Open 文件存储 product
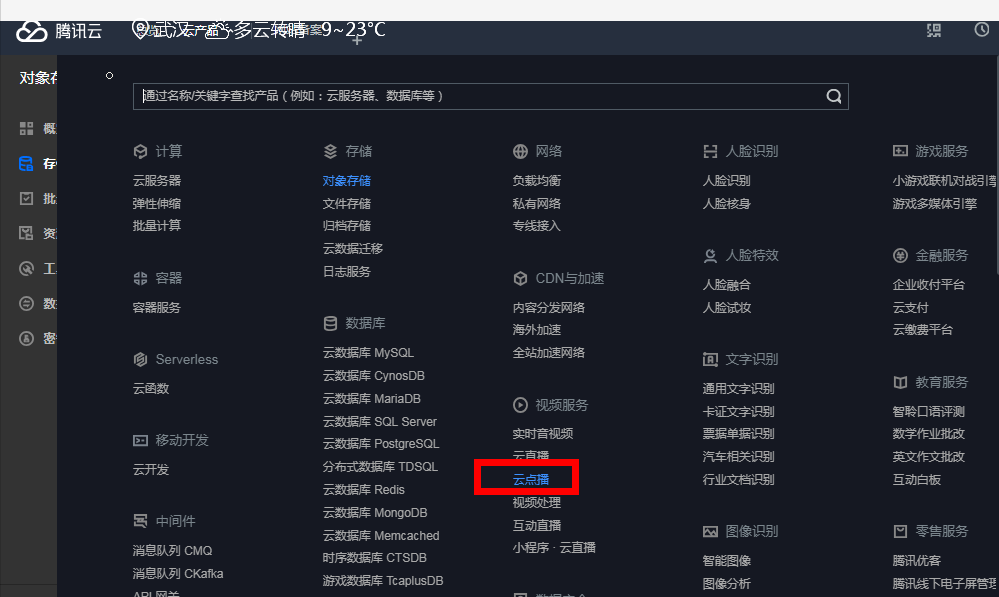This screenshot has height=597, width=999. pyautogui.click(x=347, y=203)
